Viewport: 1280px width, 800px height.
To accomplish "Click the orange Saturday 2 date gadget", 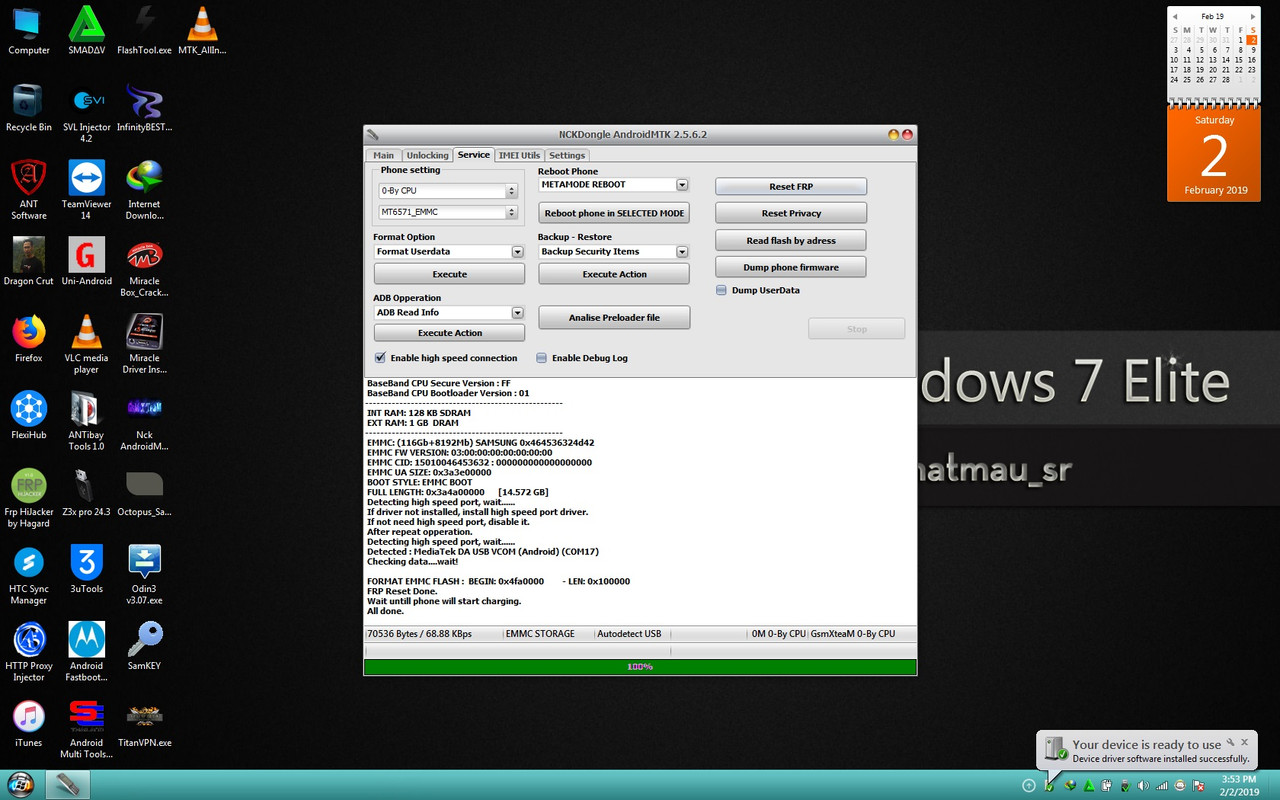I will click(1214, 154).
